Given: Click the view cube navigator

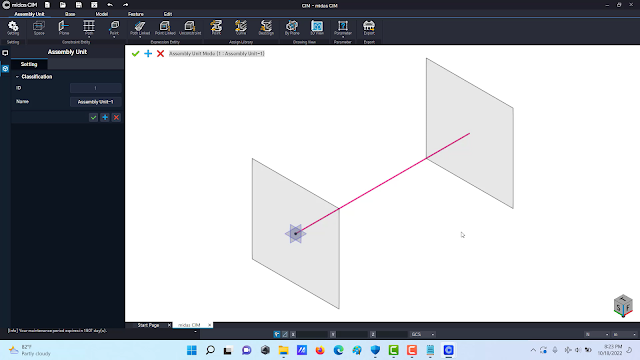Looking at the screenshot, I should click(623, 306).
